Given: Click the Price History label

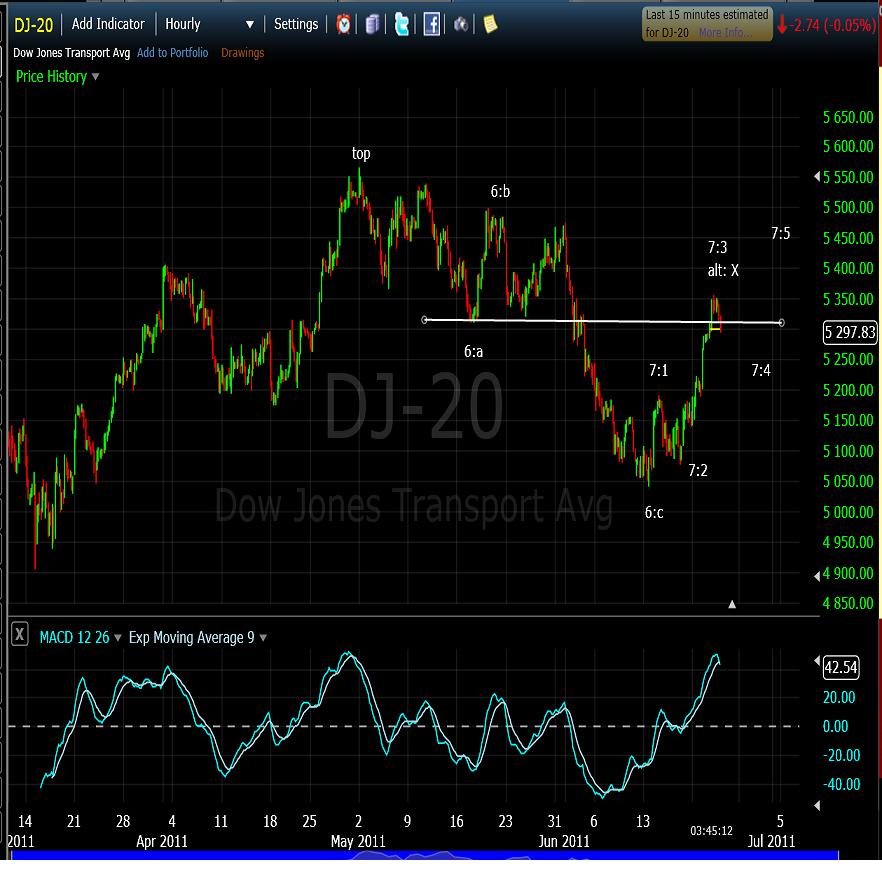Looking at the screenshot, I should 51,77.
